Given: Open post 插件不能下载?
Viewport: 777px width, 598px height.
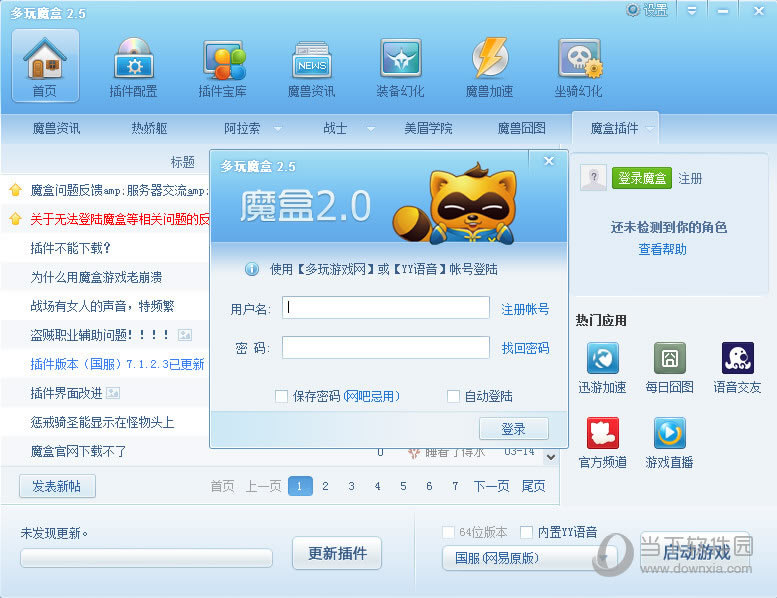Looking at the screenshot, I should click(x=70, y=248).
